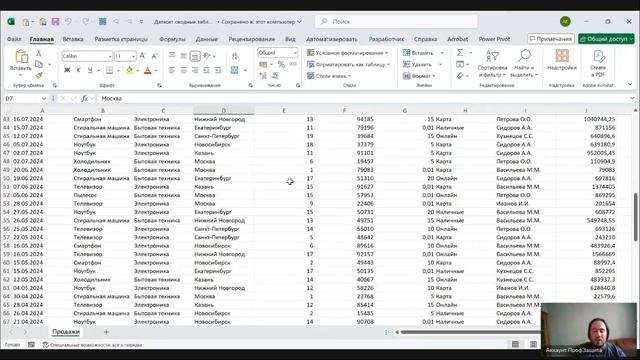Toggle bold (Ж) formatting

[67, 70]
